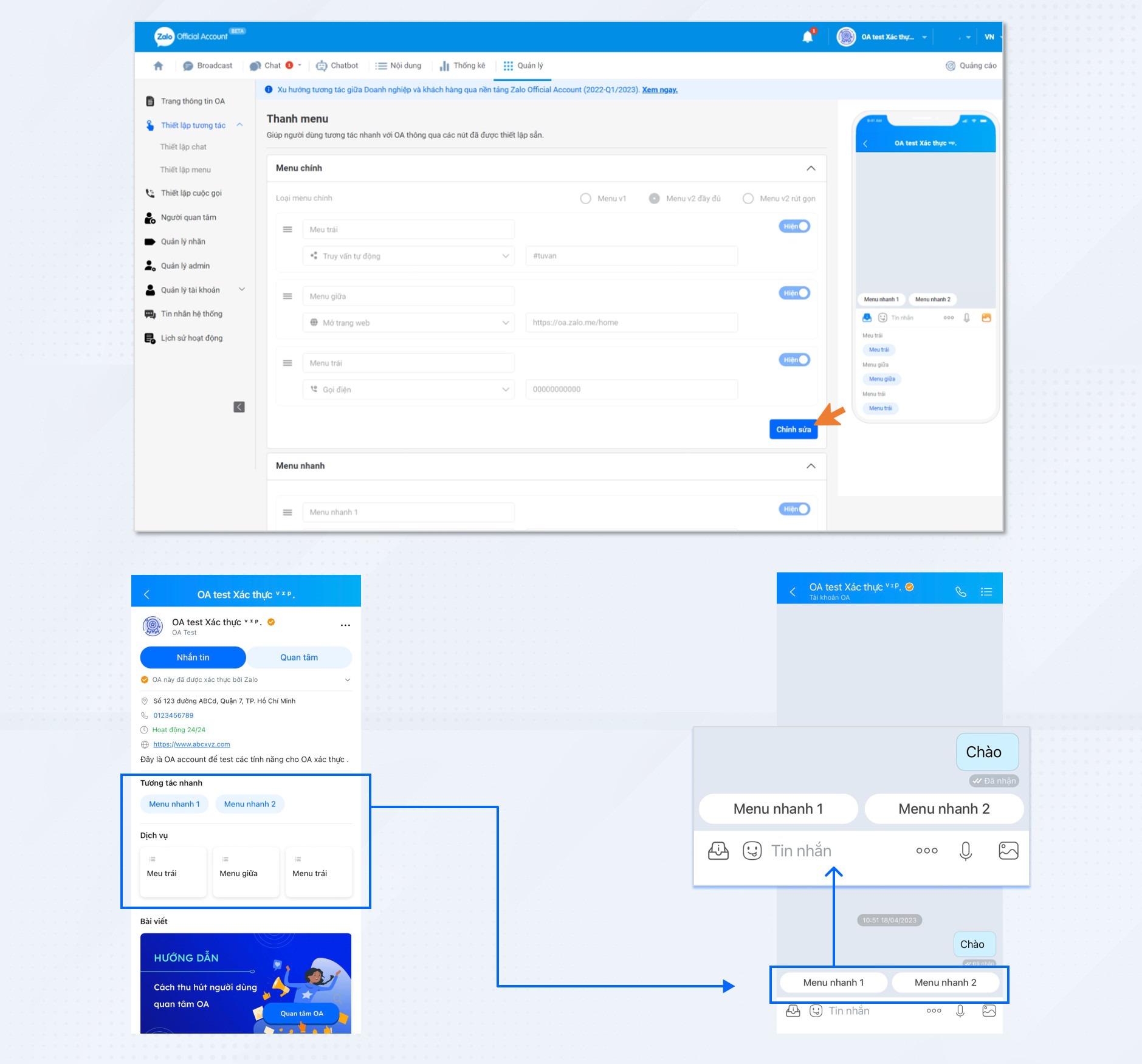Go to the home icon
1142x1064 pixels.
tap(158, 66)
